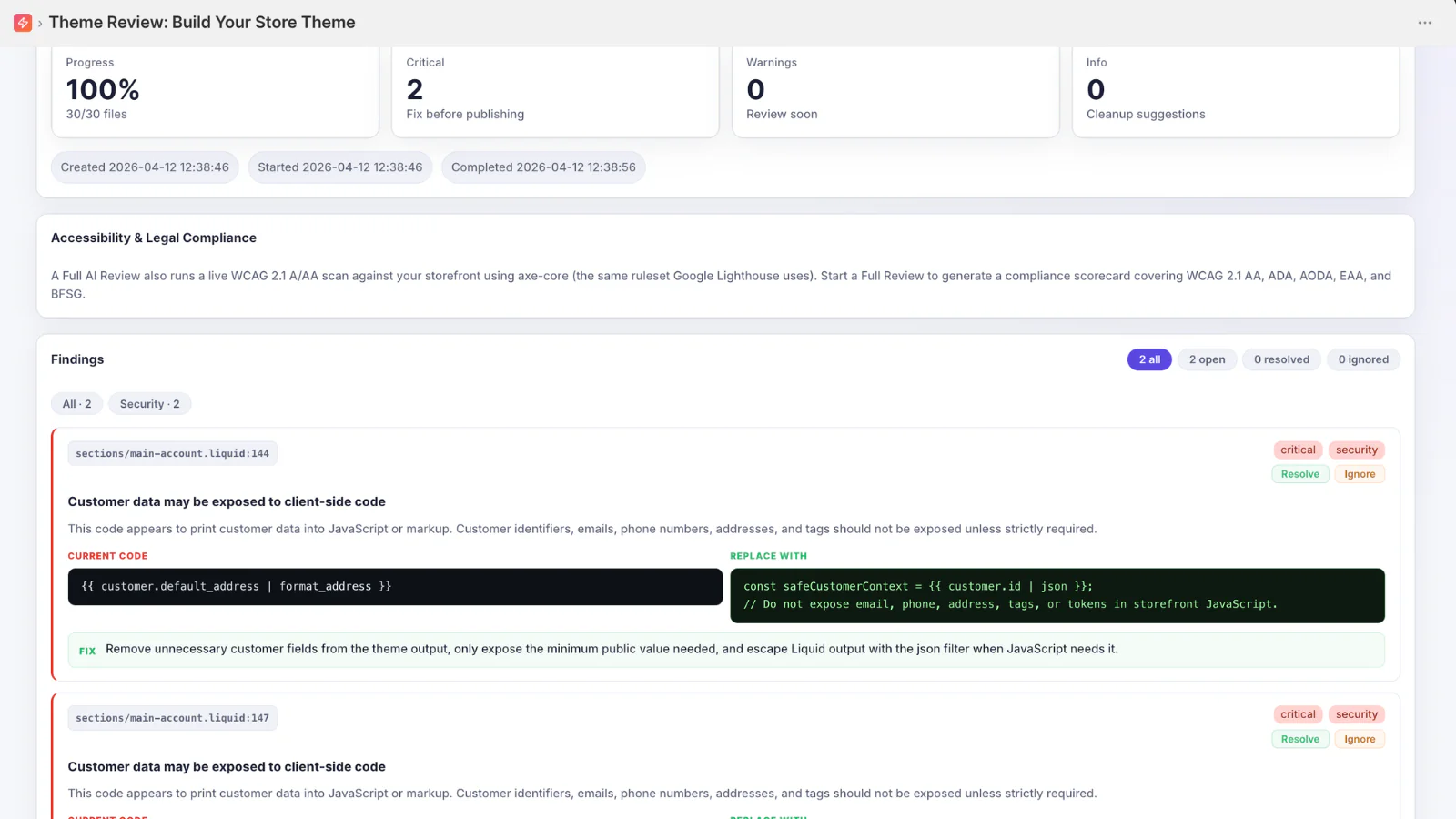Click the '30/30 files' text
Viewport: 1456px width, 819px height.
[x=96, y=115]
